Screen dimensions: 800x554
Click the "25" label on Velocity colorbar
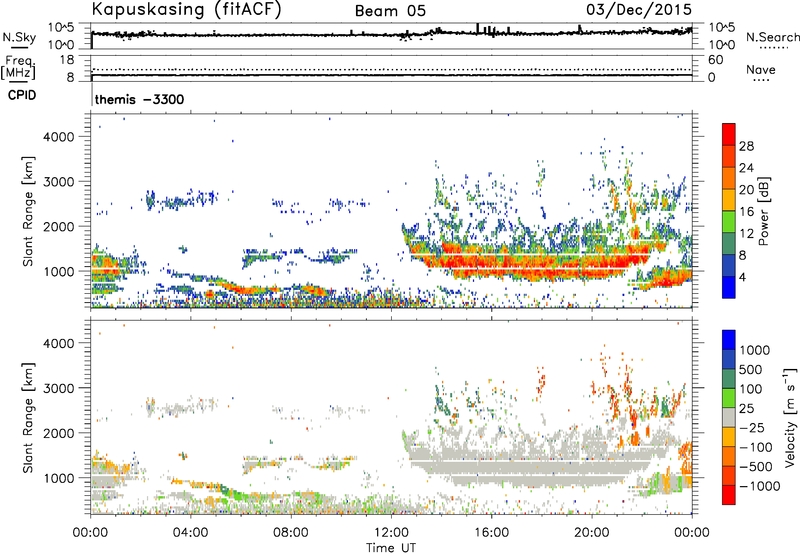click(746, 409)
